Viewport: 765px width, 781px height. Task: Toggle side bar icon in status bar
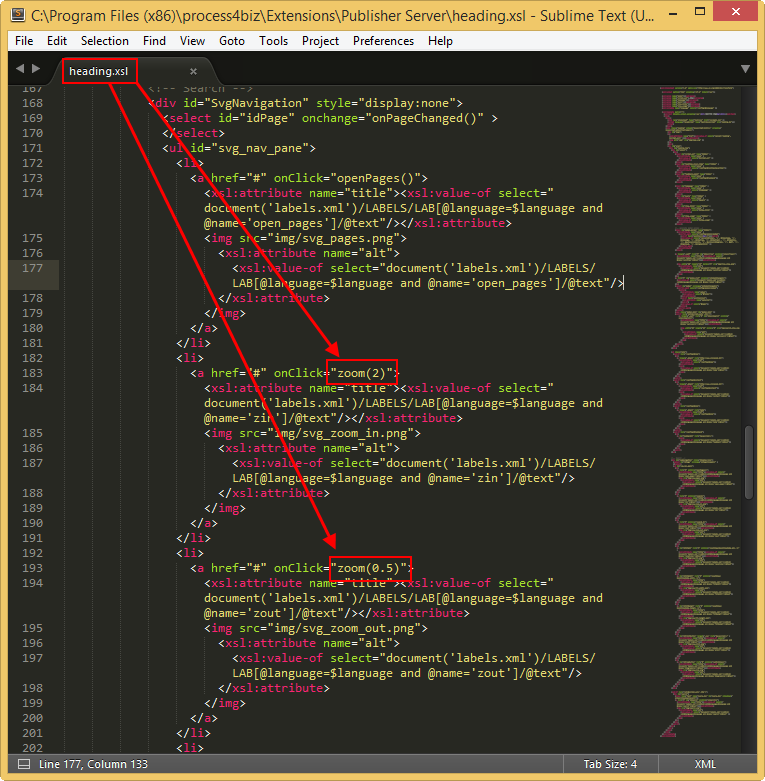(x=23, y=764)
